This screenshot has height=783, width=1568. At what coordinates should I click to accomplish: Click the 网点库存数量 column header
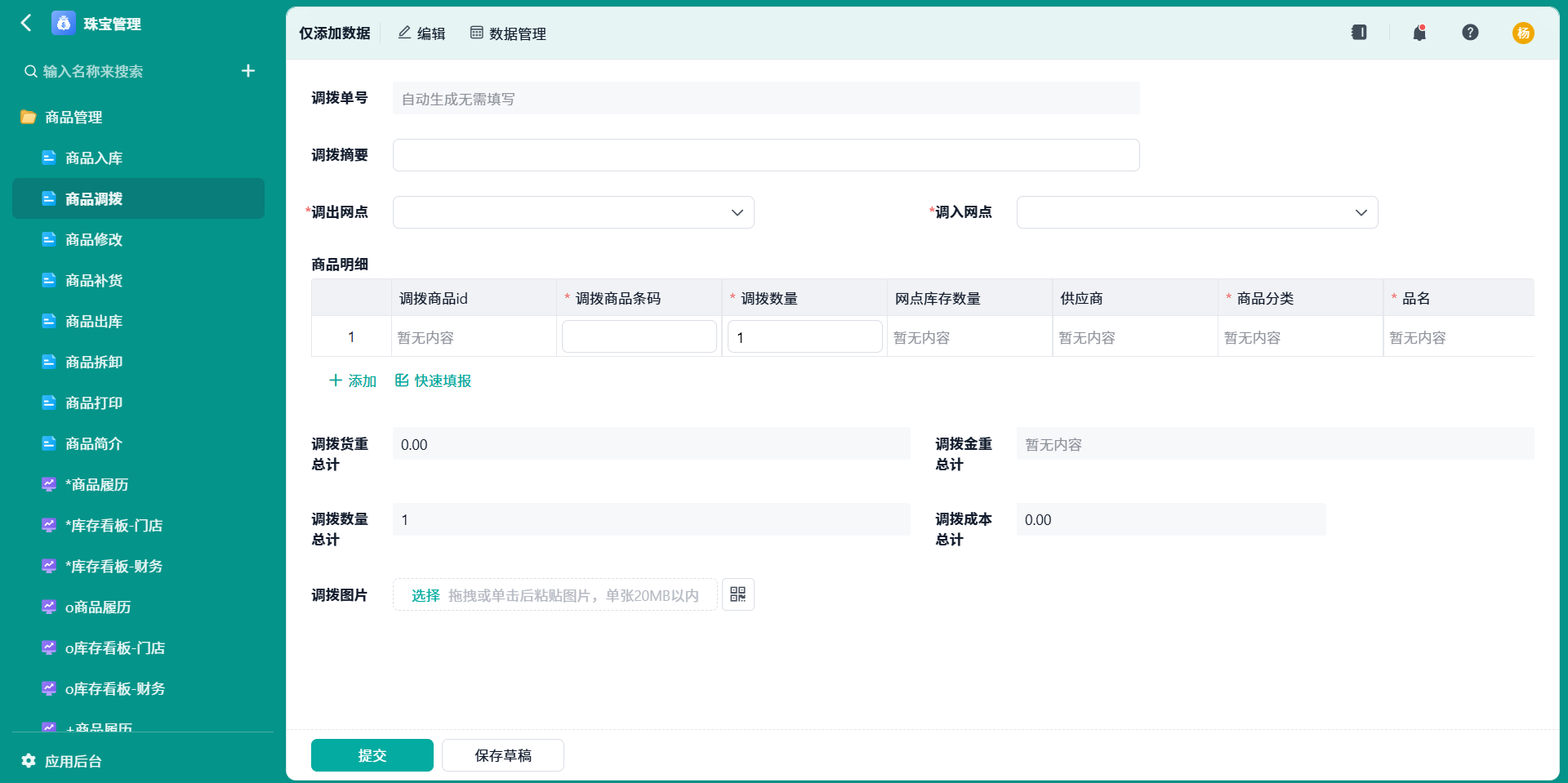969,298
